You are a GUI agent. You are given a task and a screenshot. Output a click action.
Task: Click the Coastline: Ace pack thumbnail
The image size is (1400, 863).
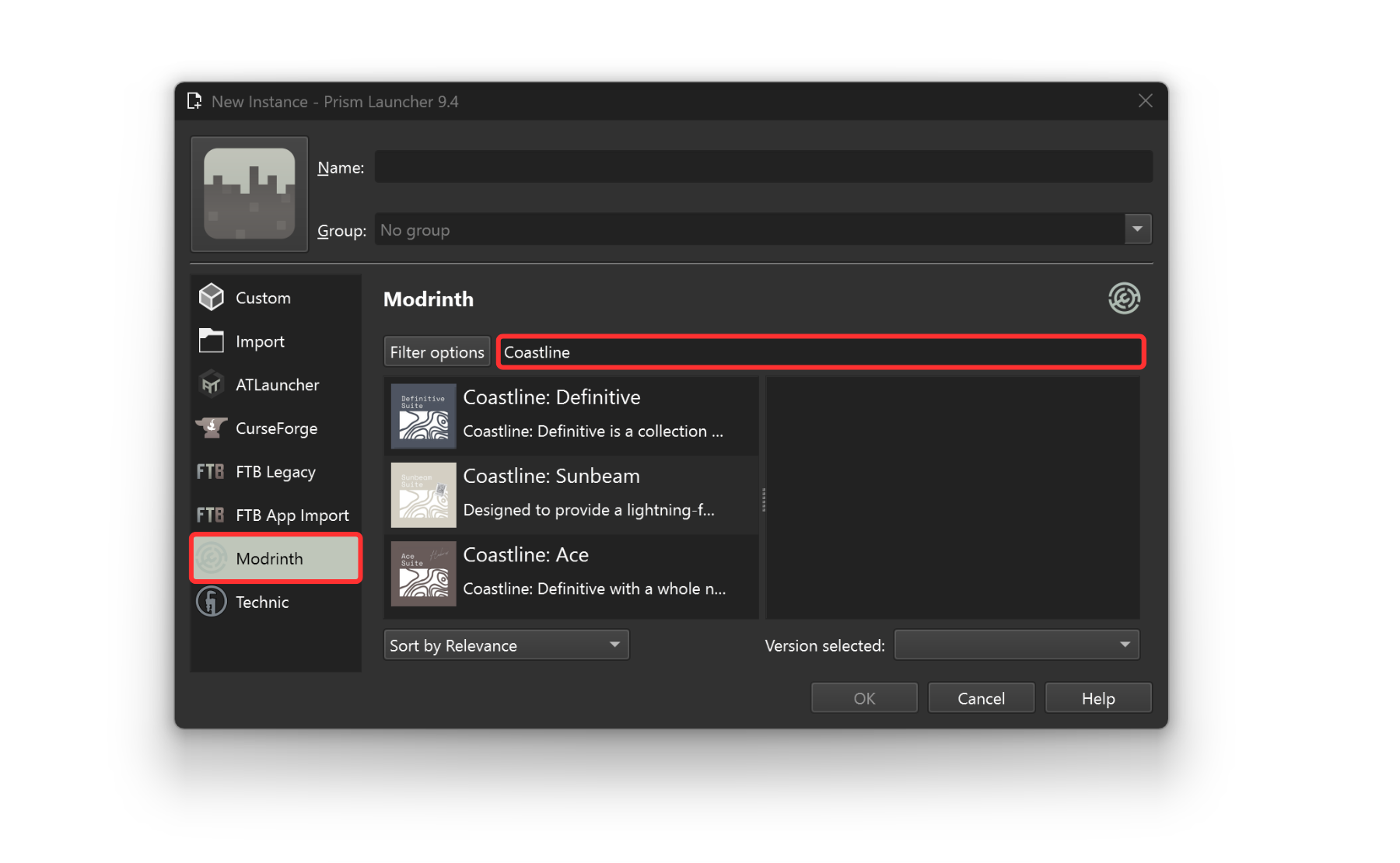pos(423,574)
